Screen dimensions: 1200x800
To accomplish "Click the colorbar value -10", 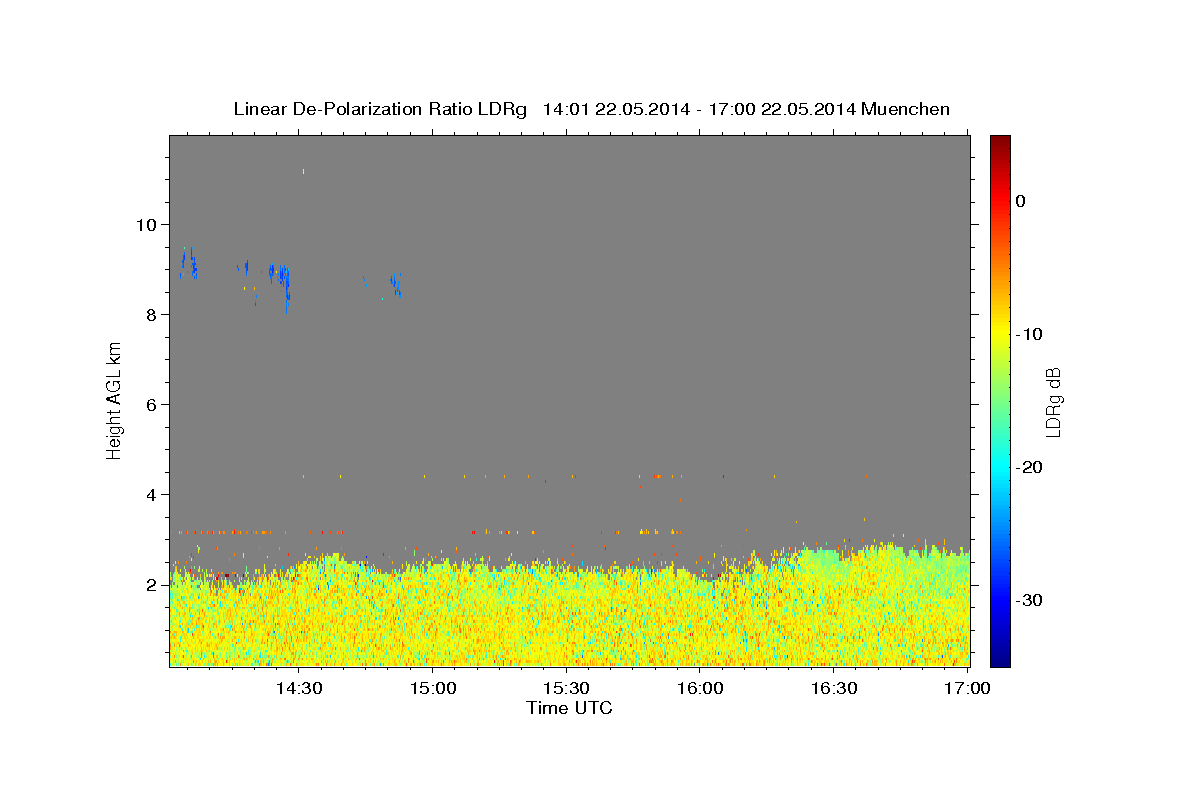I will click(1029, 334).
